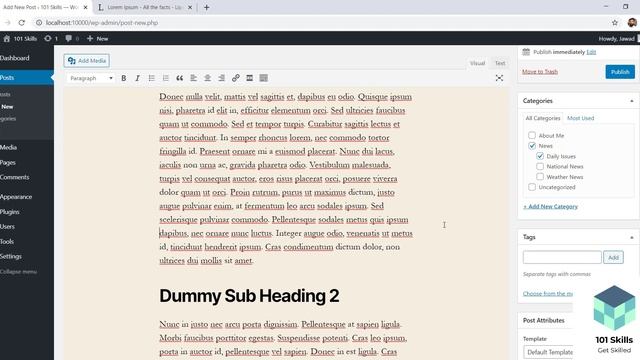Reload the browser page
Viewport: 640px width, 360px height.
pyautogui.click(x=22, y=23)
